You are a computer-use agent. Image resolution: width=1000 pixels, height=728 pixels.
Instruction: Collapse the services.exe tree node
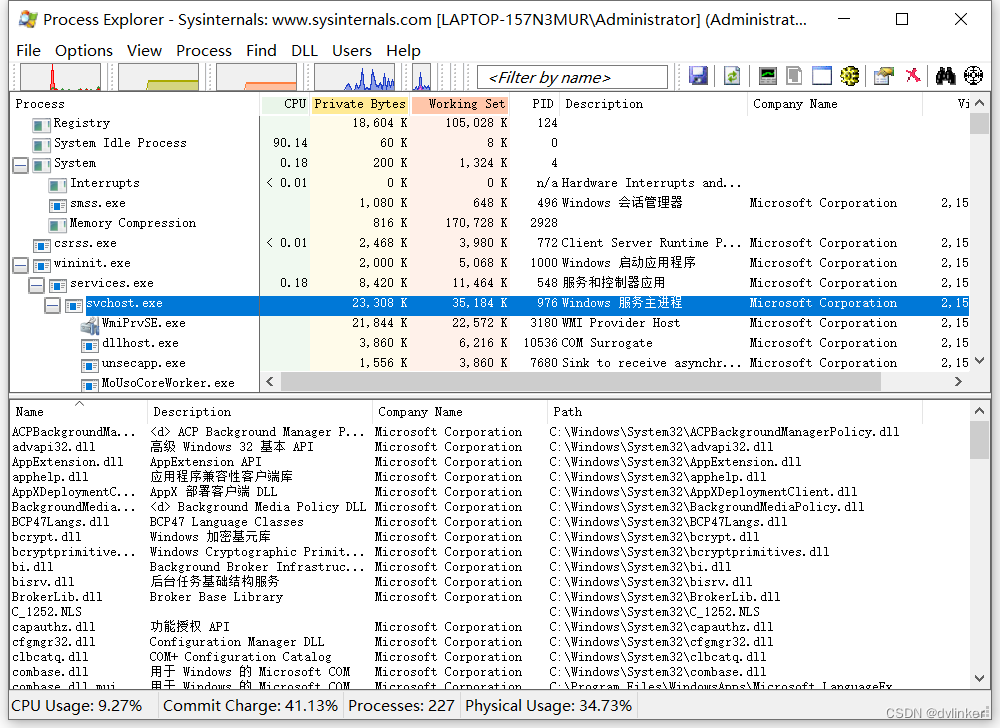tap(36, 285)
